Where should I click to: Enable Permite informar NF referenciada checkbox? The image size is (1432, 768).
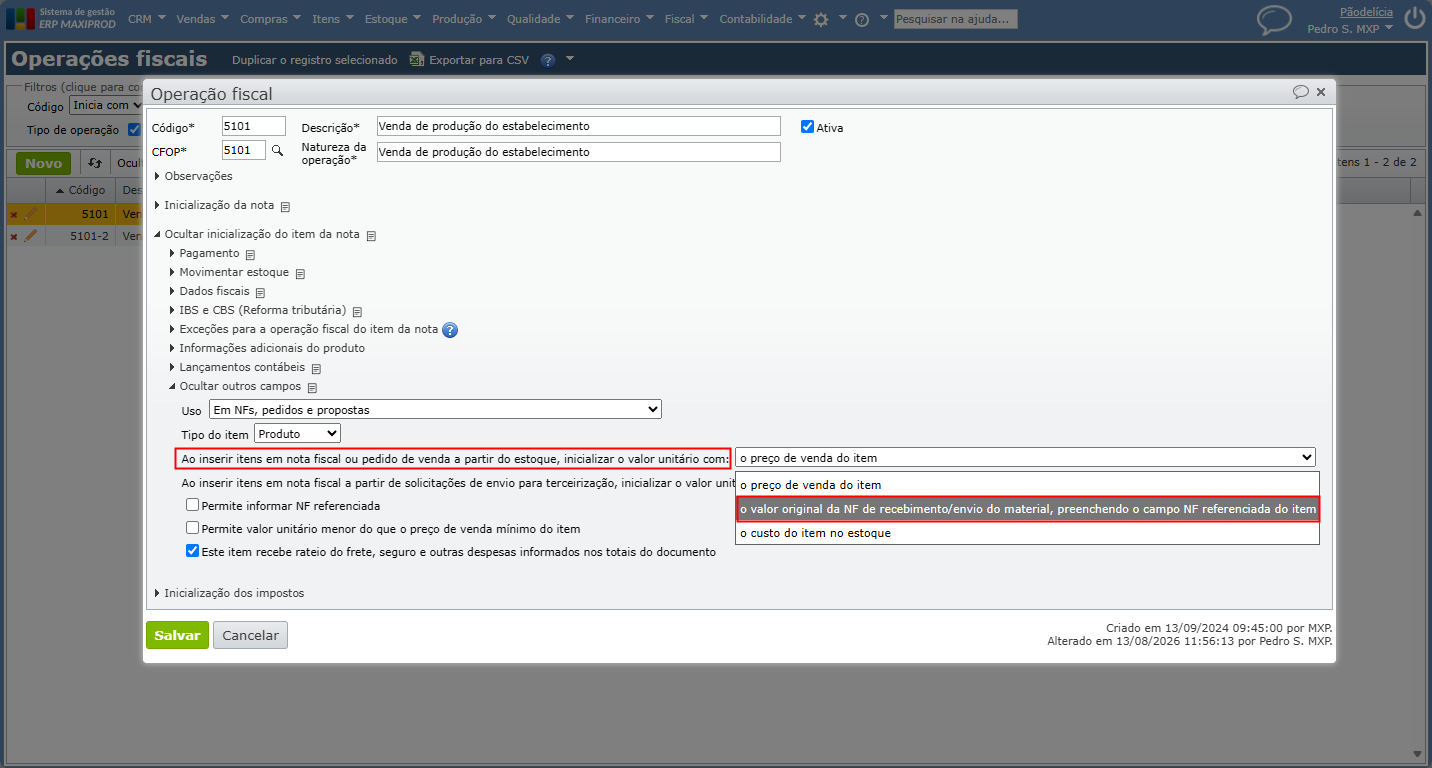point(193,506)
